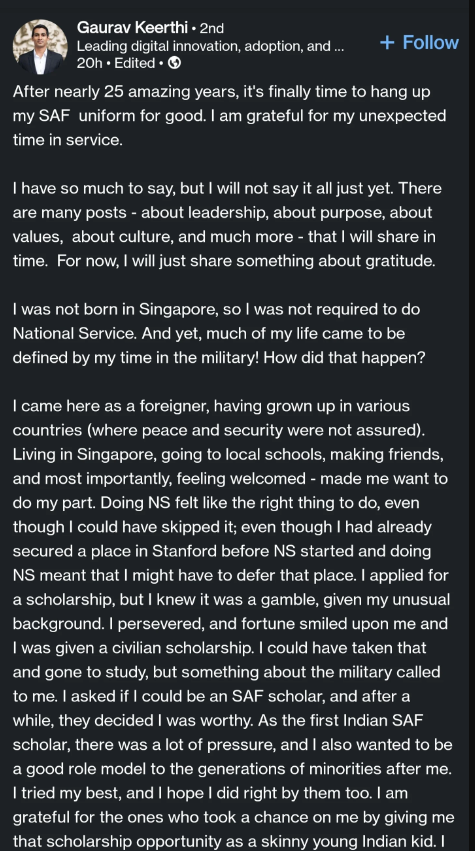
Task: Open Gaurav Keerthi's profile photo
Action: [40, 47]
